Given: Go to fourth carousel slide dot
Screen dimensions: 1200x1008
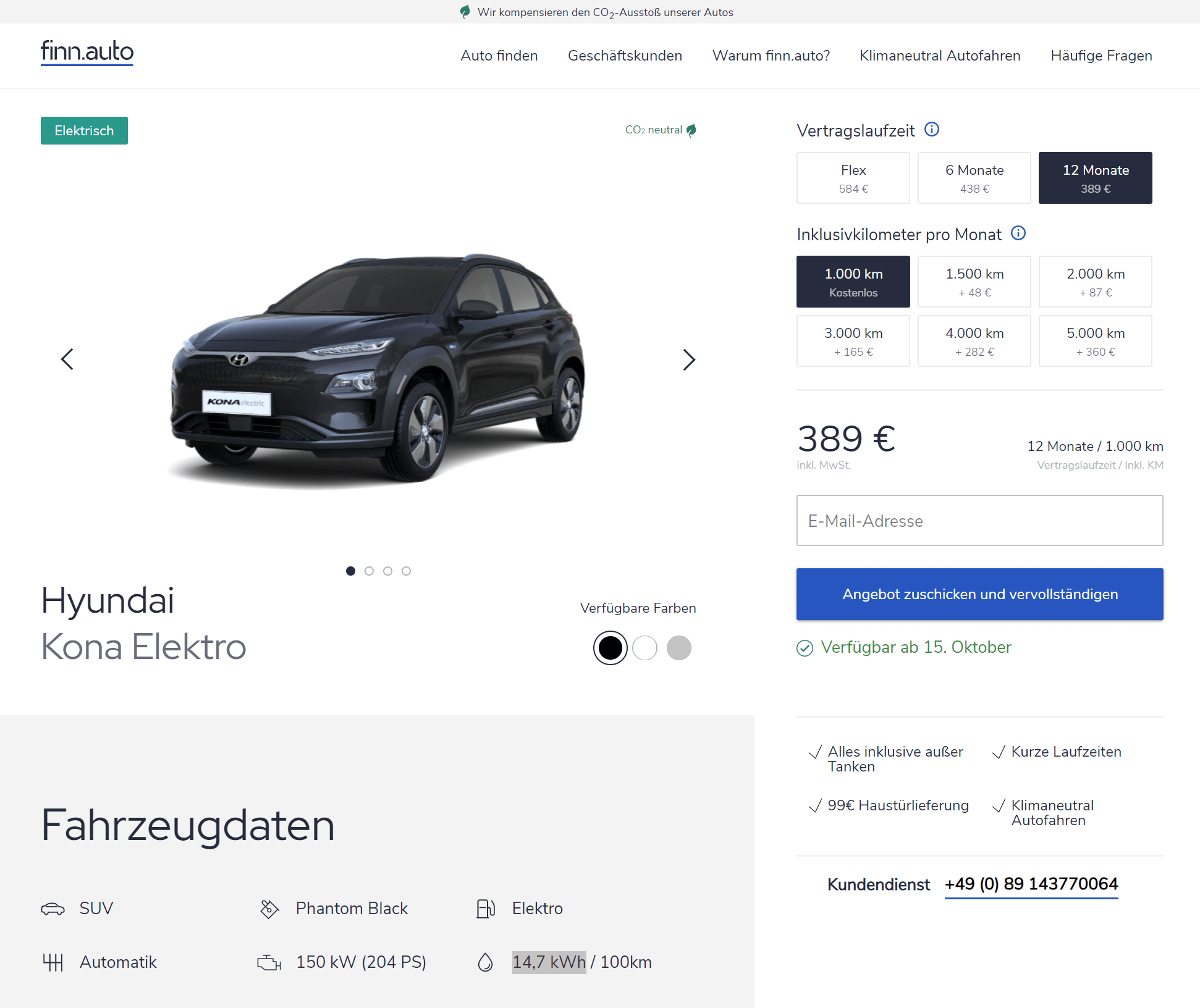Looking at the screenshot, I should (406, 571).
